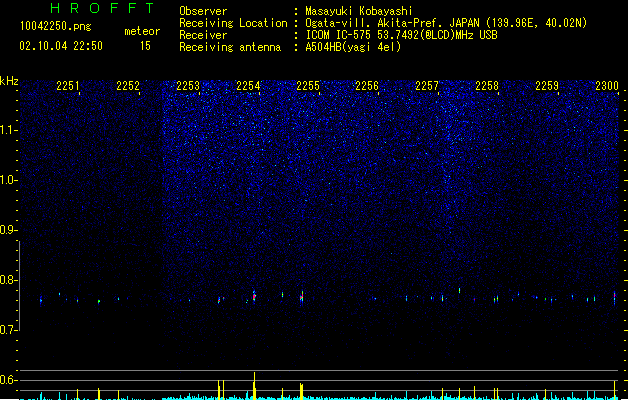Click the Receiver label
The image size is (629, 400).
click(x=203, y=35)
